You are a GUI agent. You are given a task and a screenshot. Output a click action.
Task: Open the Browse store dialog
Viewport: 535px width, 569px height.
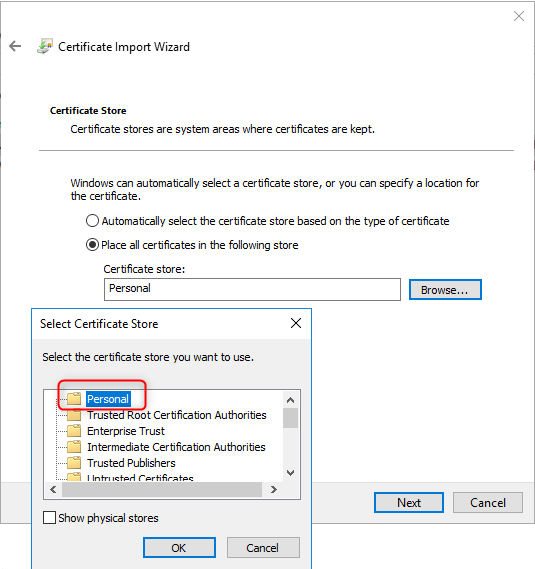pos(445,290)
